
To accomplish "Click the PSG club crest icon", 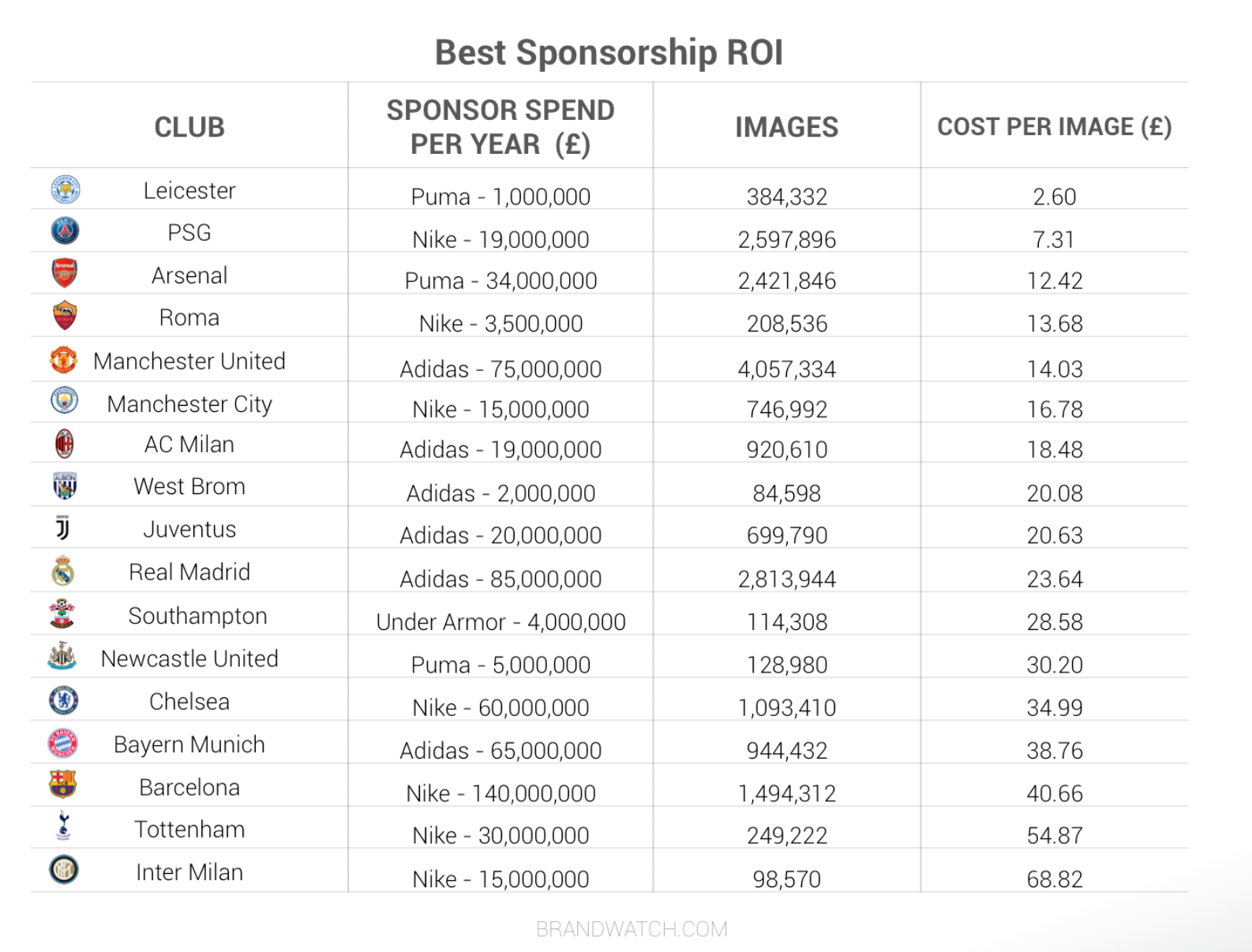I will tap(65, 231).
